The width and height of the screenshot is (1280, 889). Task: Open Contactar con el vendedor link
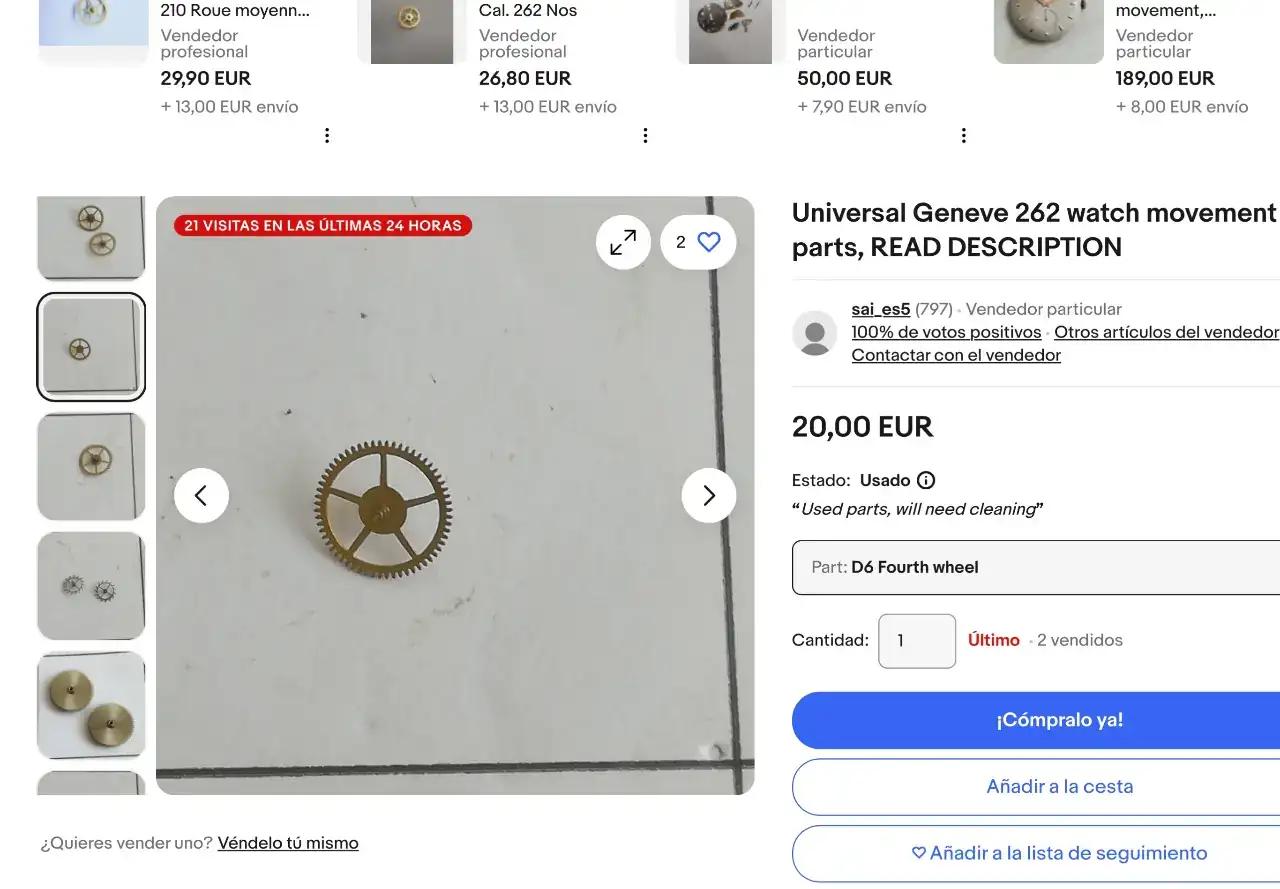coord(956,355)
